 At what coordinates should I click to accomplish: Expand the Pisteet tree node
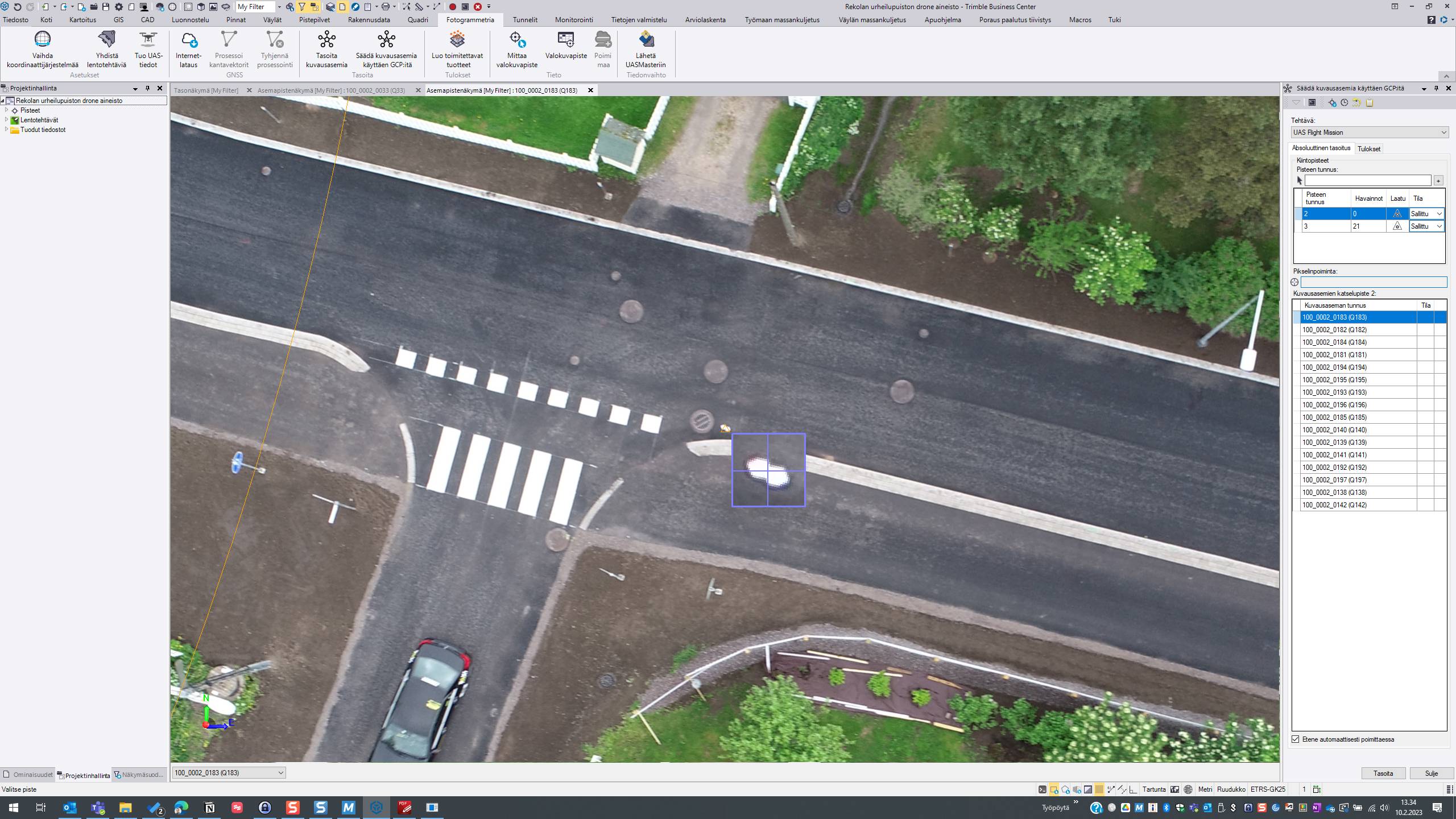click(7, 110)
